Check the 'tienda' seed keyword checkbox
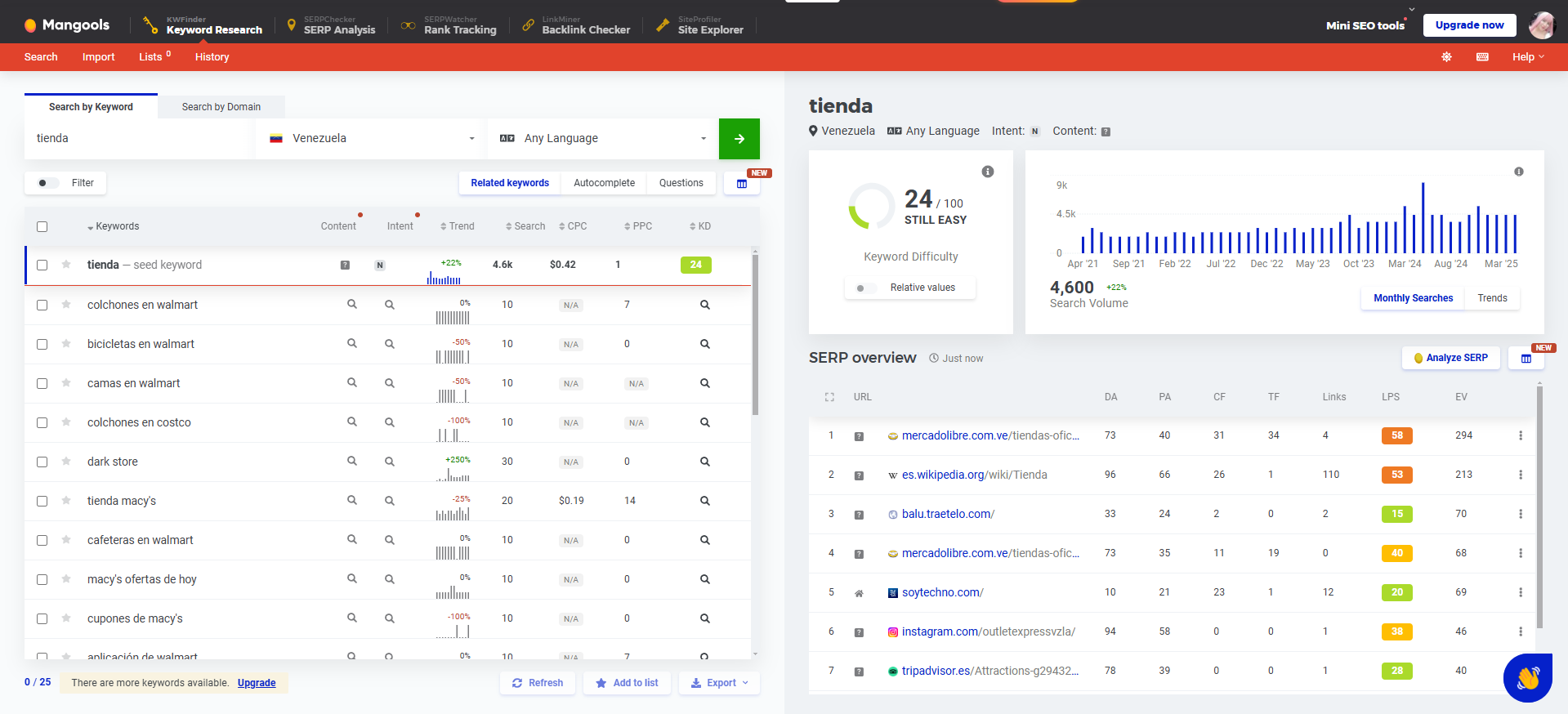1568x714 pixels. [42, 265]
